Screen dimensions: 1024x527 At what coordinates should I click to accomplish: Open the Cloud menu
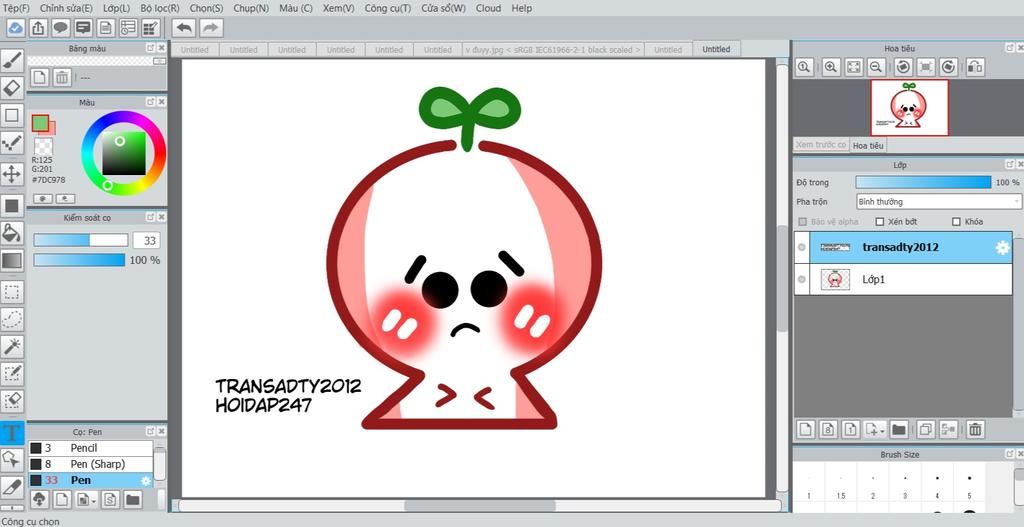coord(488,8)
